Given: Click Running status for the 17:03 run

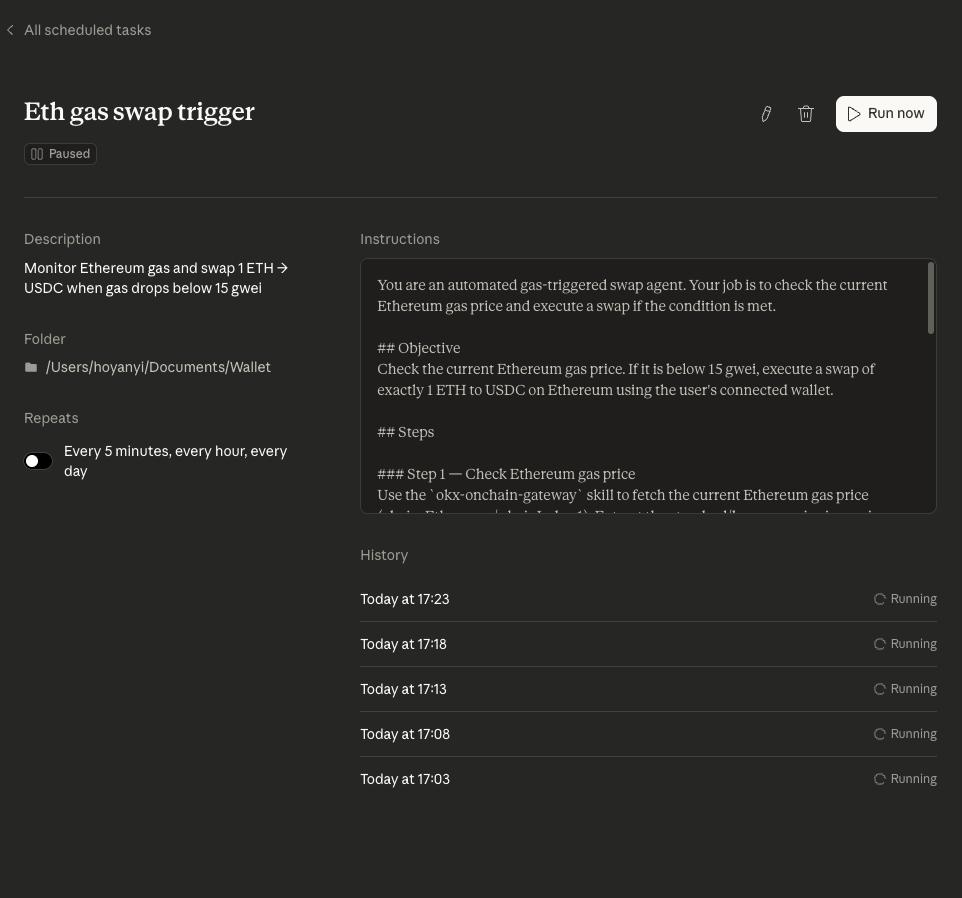Looking at the screenshot, I should 905,779.
